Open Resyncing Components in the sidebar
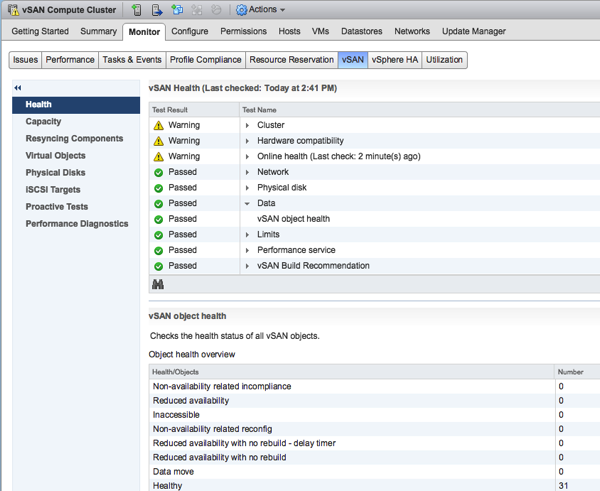Viewport: 600px width, 491px height. coord(74,139)
